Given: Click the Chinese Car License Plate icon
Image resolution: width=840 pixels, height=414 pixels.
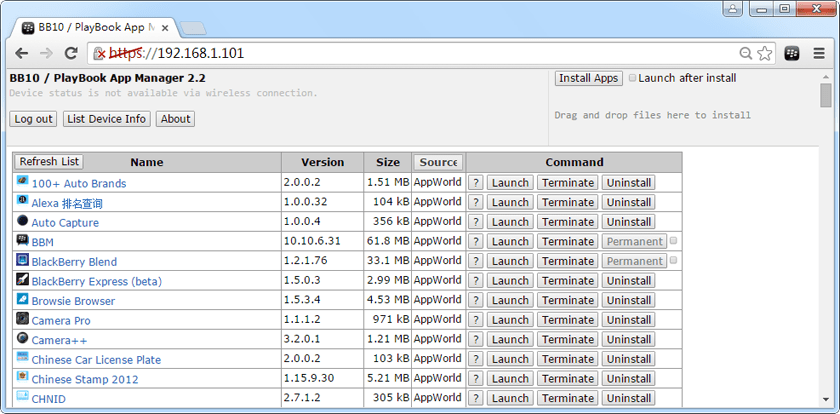Looking at the screenshot, I should click(22, 357).
